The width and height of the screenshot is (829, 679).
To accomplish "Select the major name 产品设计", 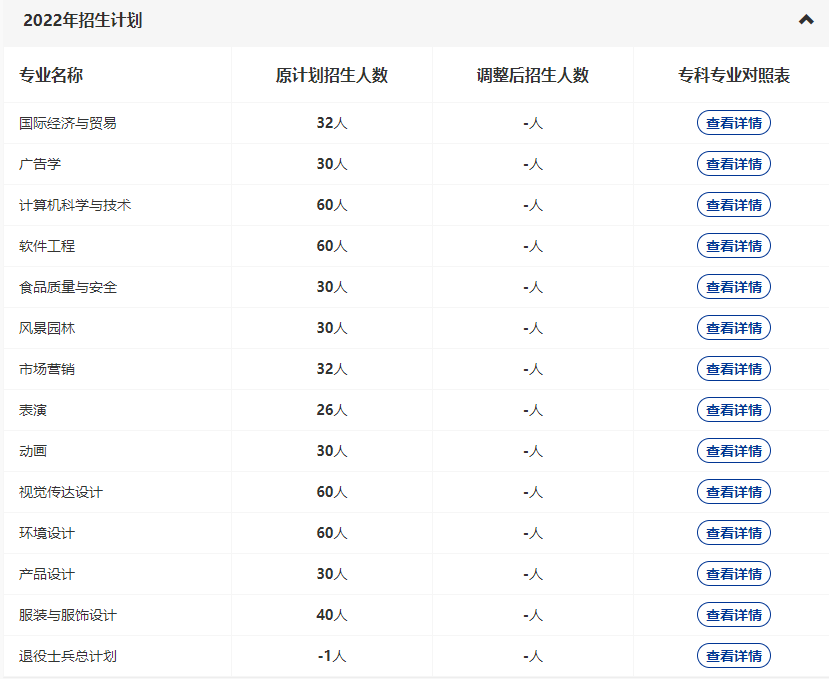I will (x=47, y=574).
